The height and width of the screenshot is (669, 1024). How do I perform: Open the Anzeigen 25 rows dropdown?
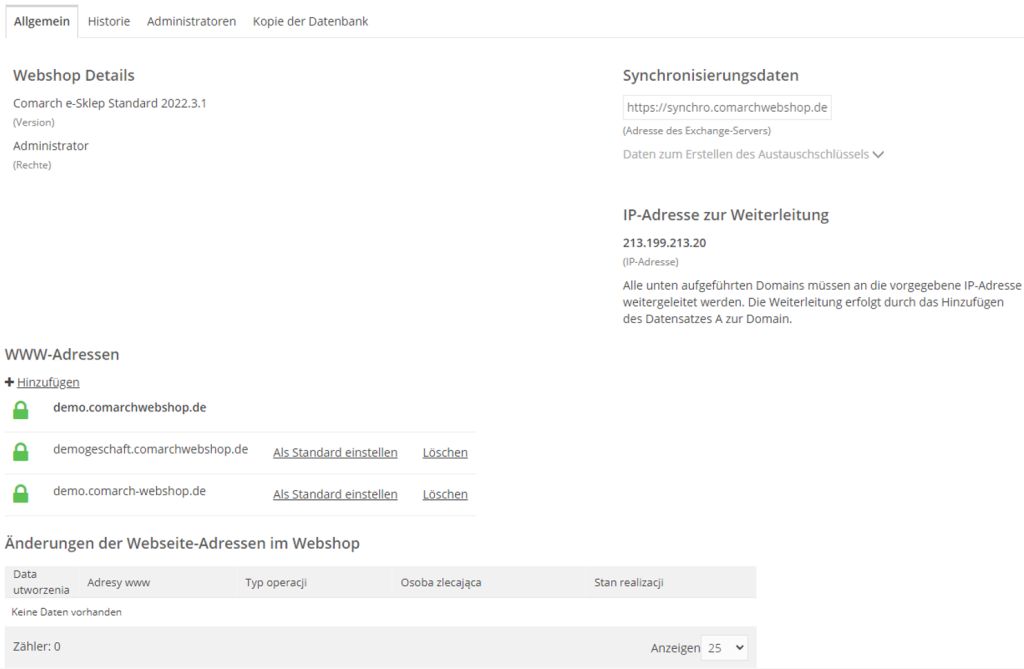(724, 647)
